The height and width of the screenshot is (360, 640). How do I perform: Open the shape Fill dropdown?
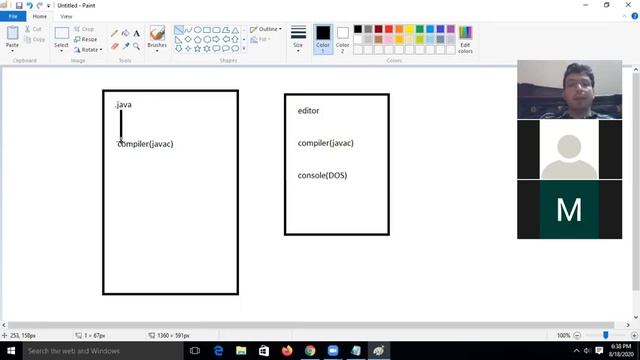click(260, 39)
